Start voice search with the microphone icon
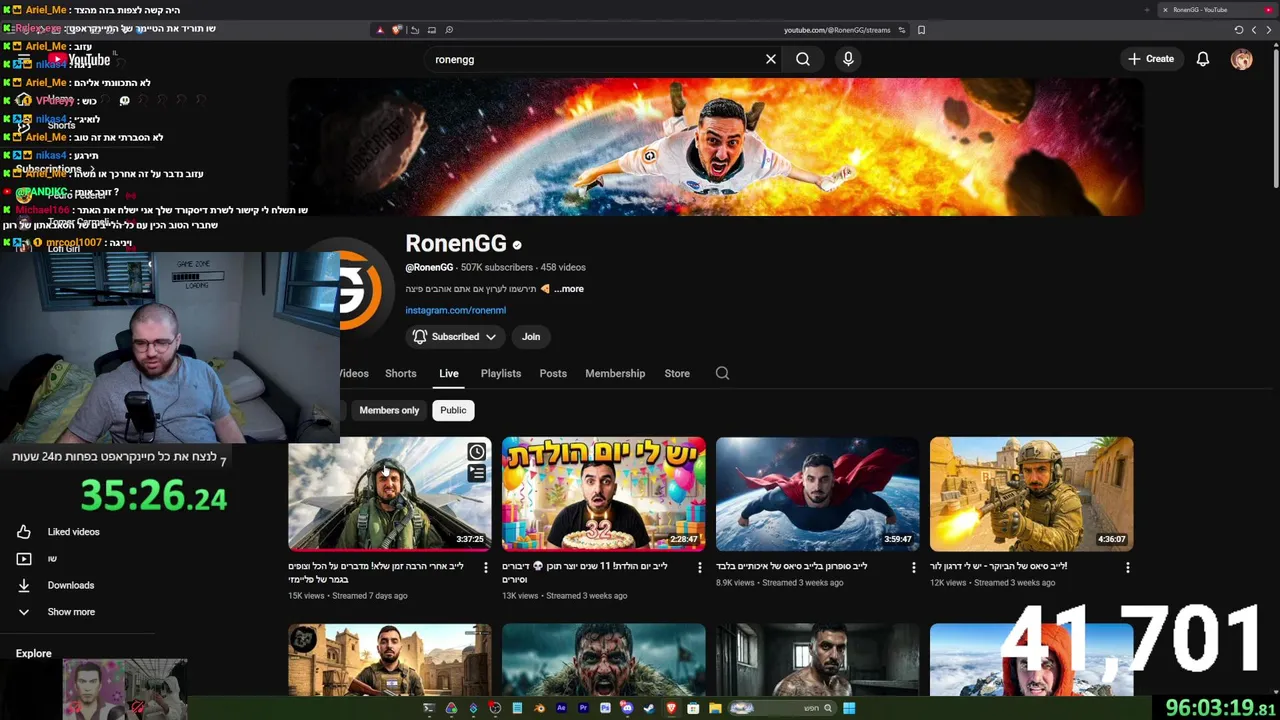 [848, 59]
